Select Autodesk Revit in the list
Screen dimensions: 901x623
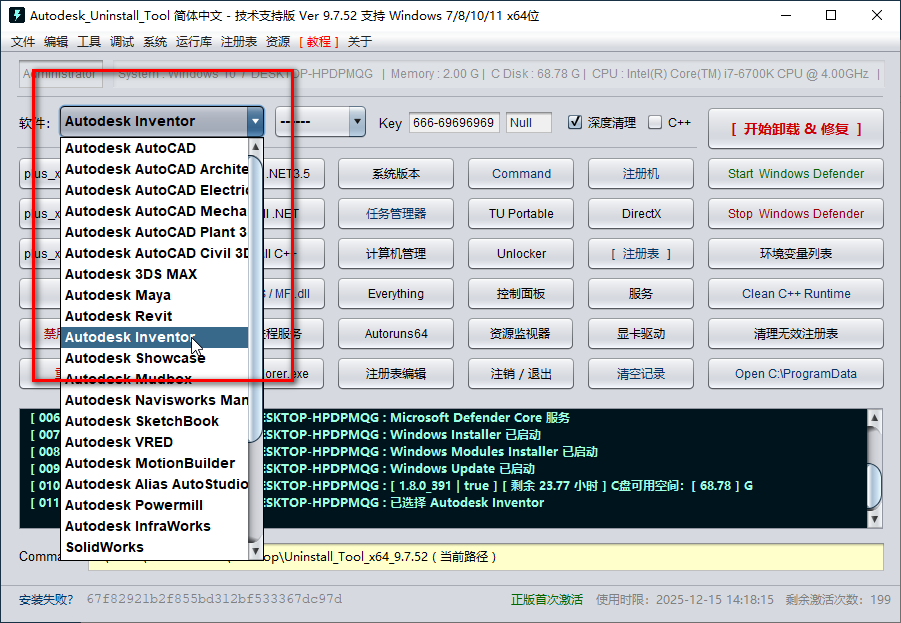[155, 316]
